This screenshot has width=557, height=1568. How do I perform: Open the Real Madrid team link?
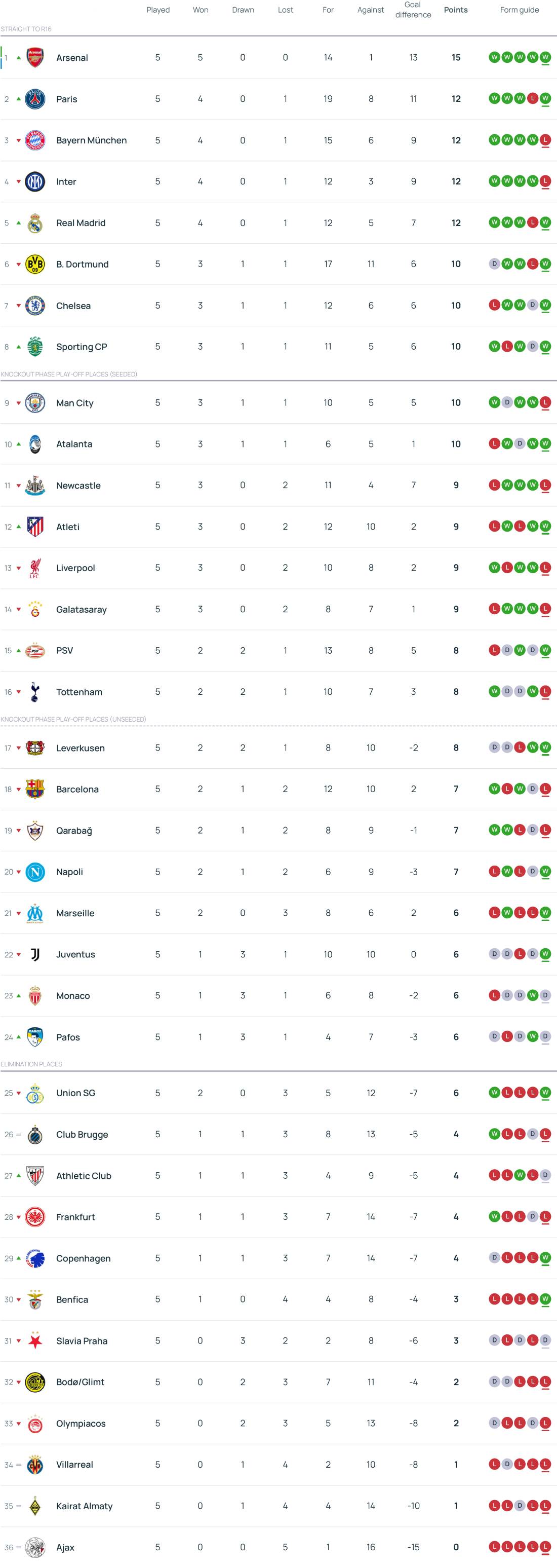[x=81, y=223]
